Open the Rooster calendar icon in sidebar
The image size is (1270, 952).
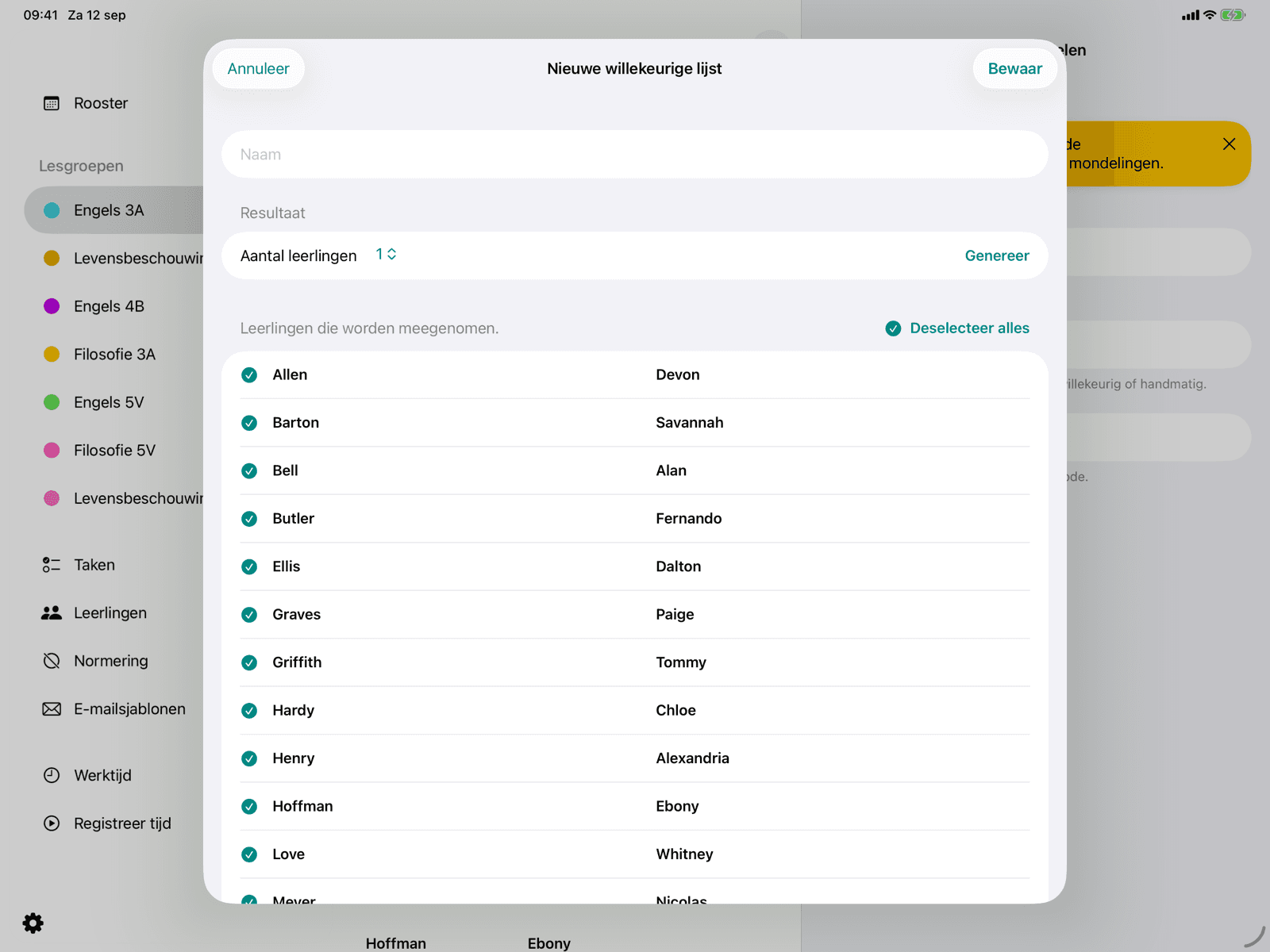click(52, 103)
